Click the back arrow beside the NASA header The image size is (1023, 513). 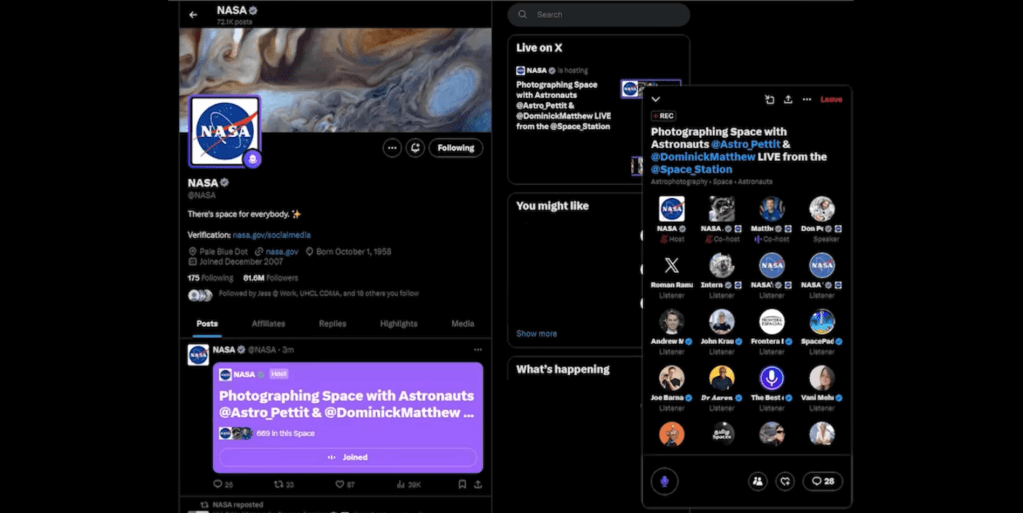click(193, 15)
